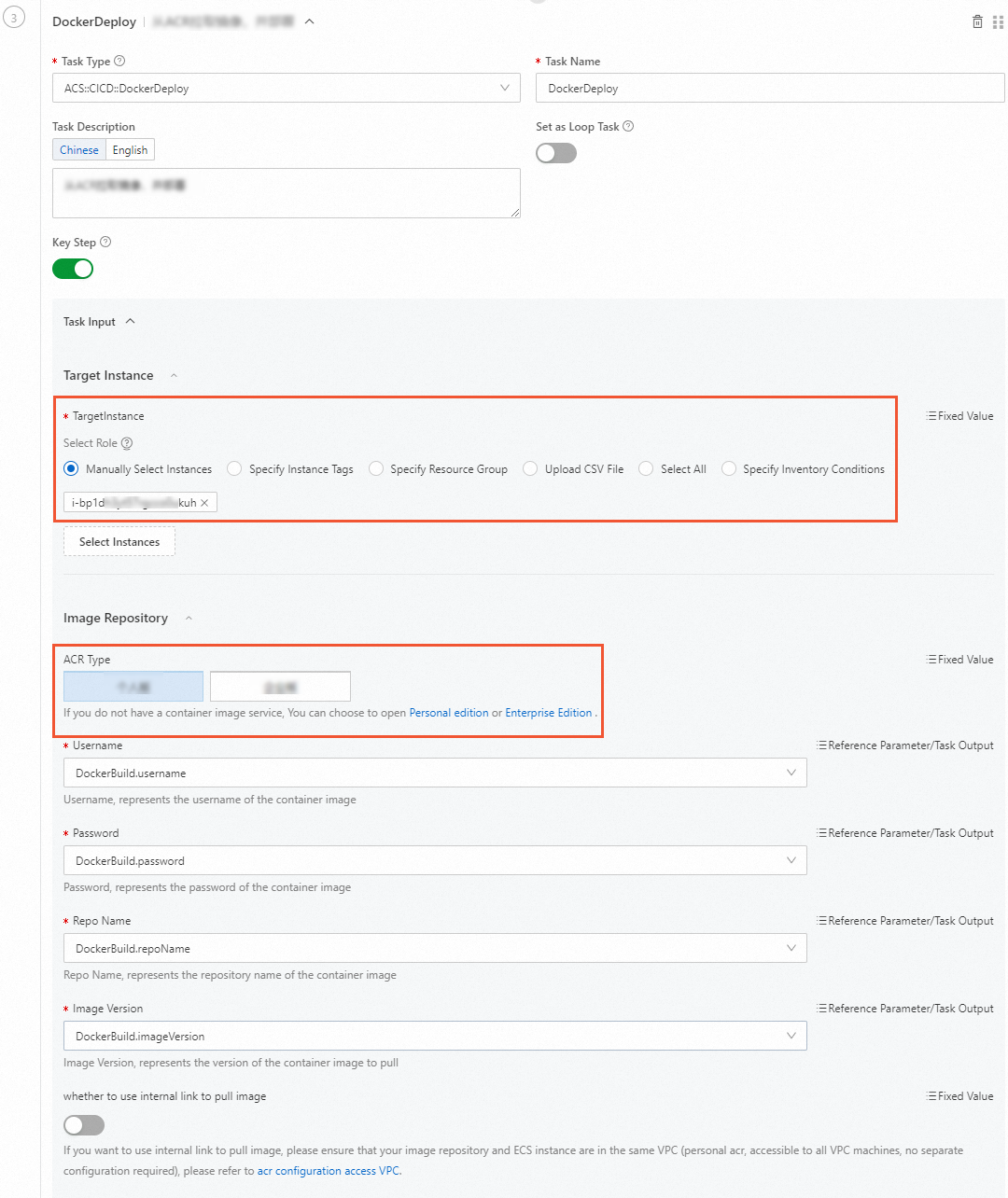1008x1198 pixels.
Task: Open the Enterprise Edition link
Action: (549, 713)
